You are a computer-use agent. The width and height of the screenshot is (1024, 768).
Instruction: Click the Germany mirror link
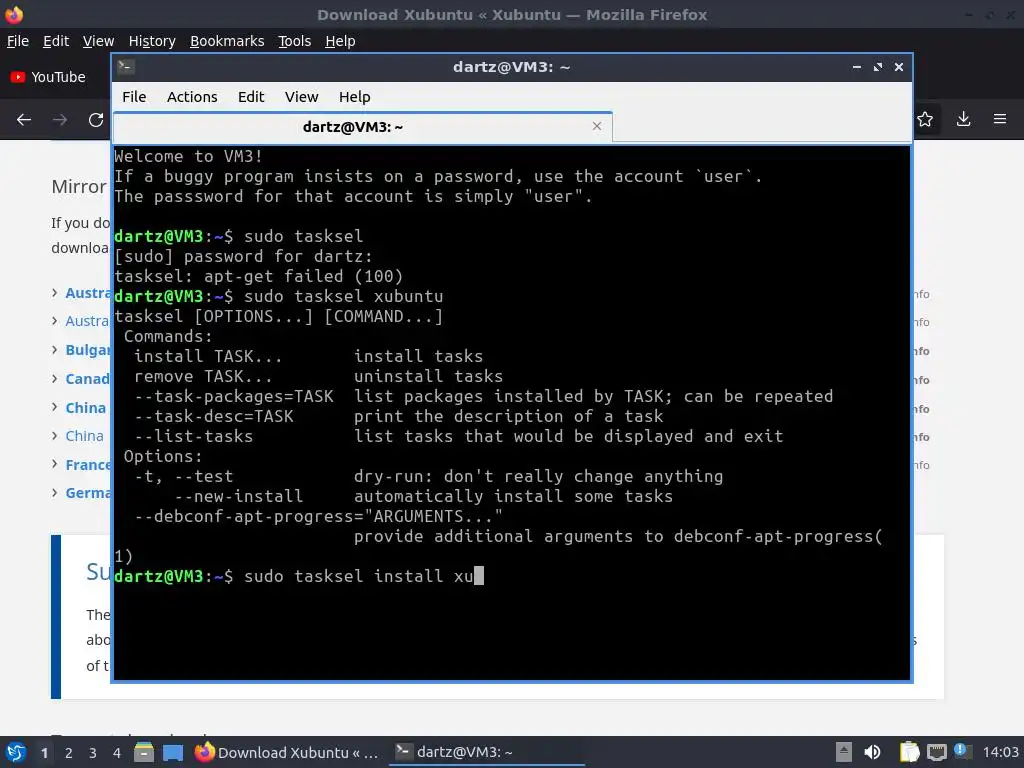pyautogui.click(x=88, y=493)
